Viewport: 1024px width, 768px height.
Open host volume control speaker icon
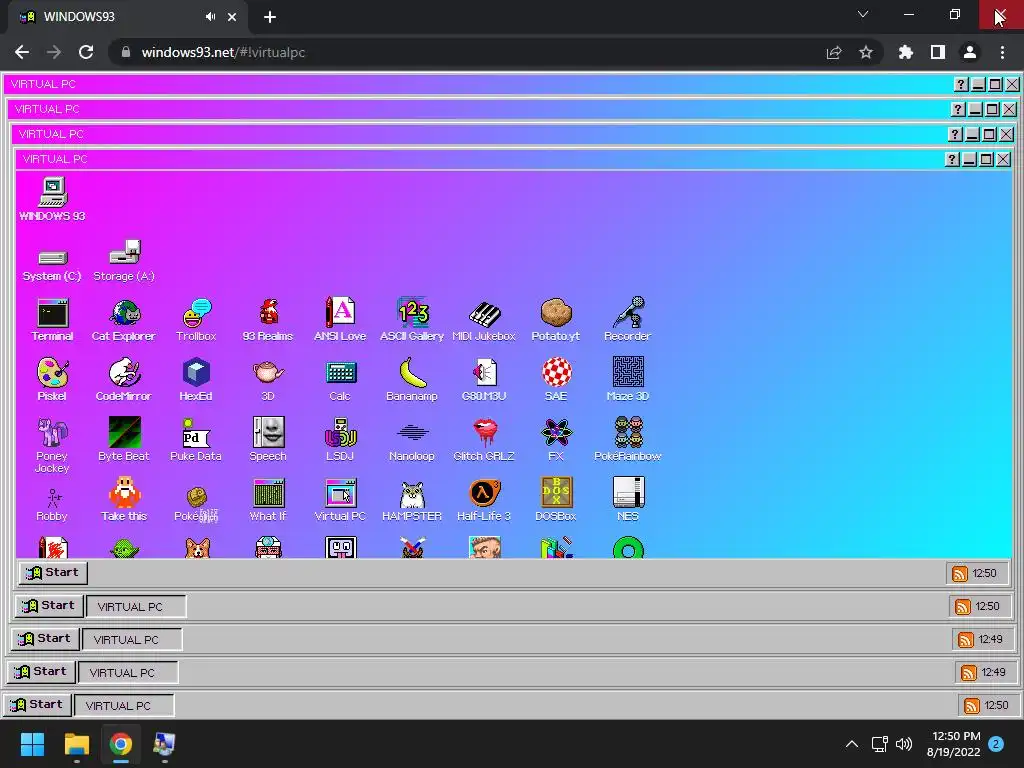(904, 744)
